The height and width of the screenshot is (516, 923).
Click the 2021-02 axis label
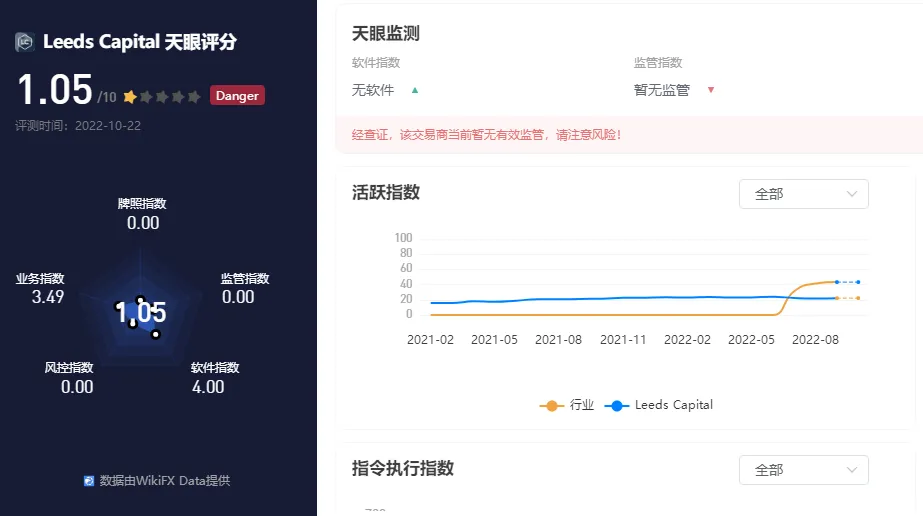point(430,340)
